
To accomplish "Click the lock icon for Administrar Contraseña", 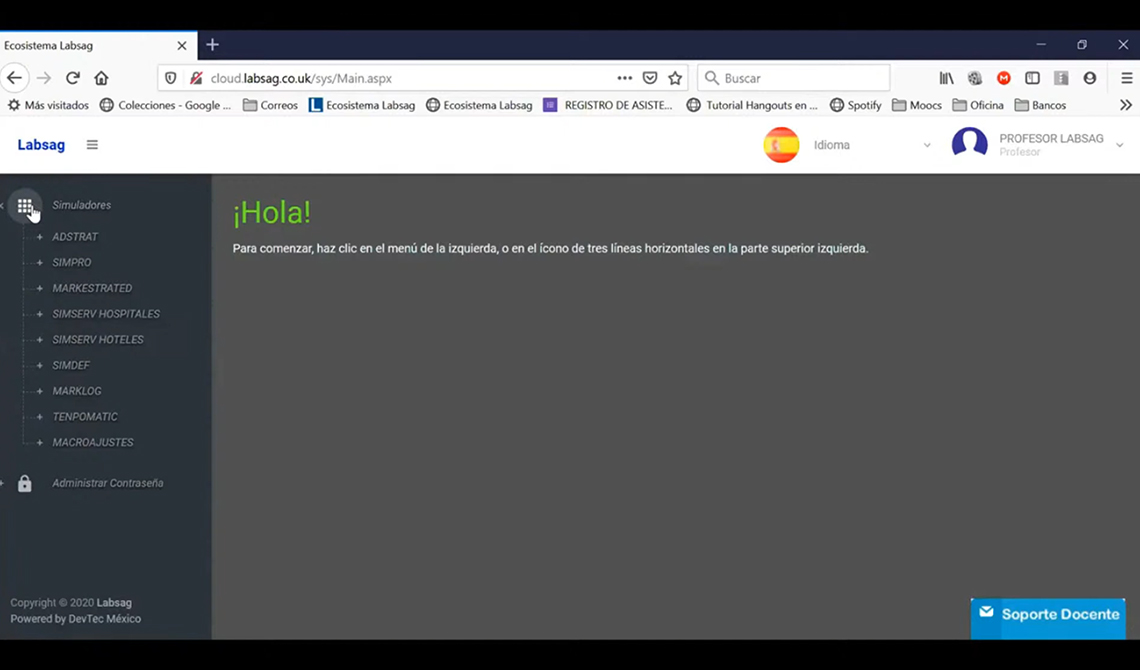I will coord(25,484).
